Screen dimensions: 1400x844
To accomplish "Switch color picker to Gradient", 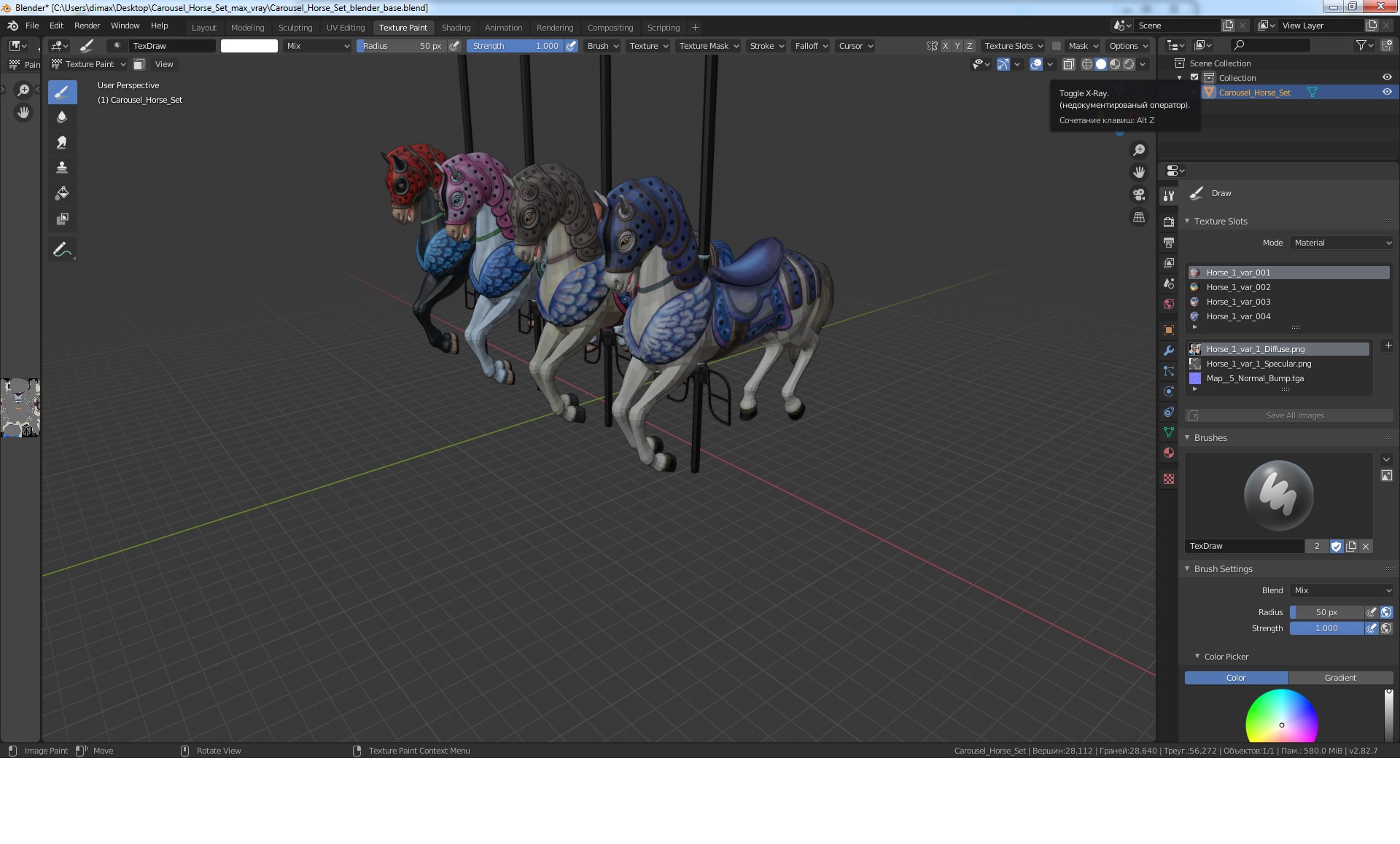I will point(1340,678).
